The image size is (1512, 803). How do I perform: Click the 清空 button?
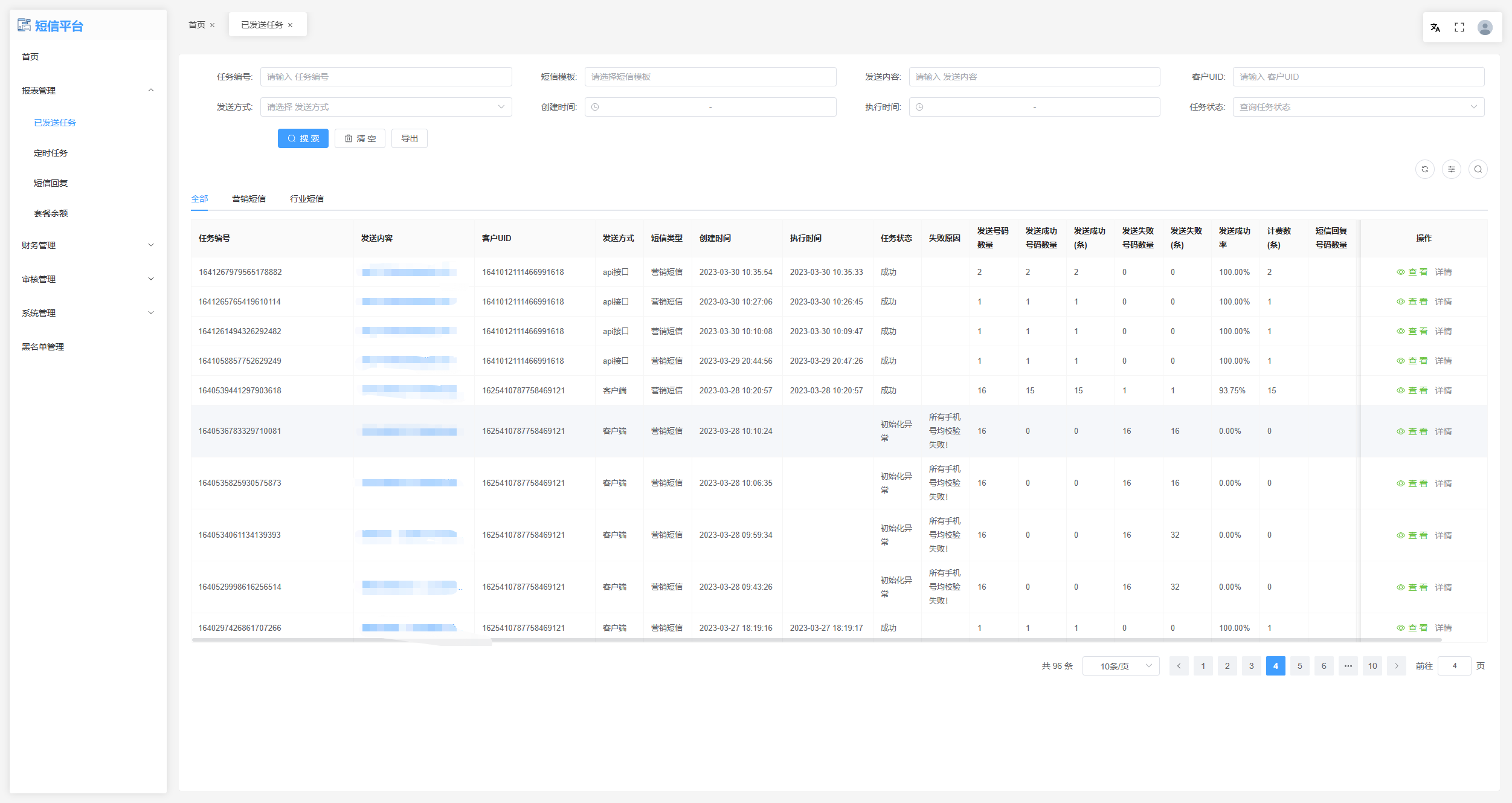[x=360, y=138]
